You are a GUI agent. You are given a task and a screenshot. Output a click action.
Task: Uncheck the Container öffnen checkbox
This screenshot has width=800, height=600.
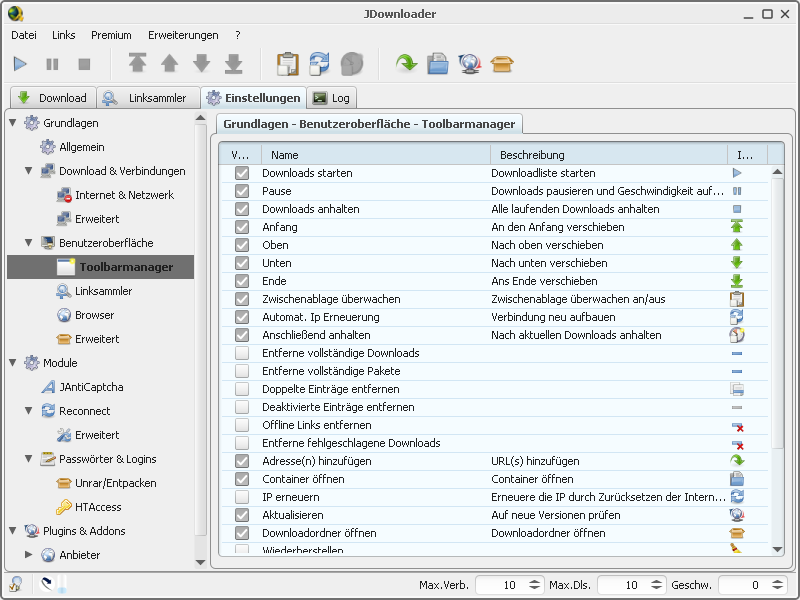coord(242,479)
